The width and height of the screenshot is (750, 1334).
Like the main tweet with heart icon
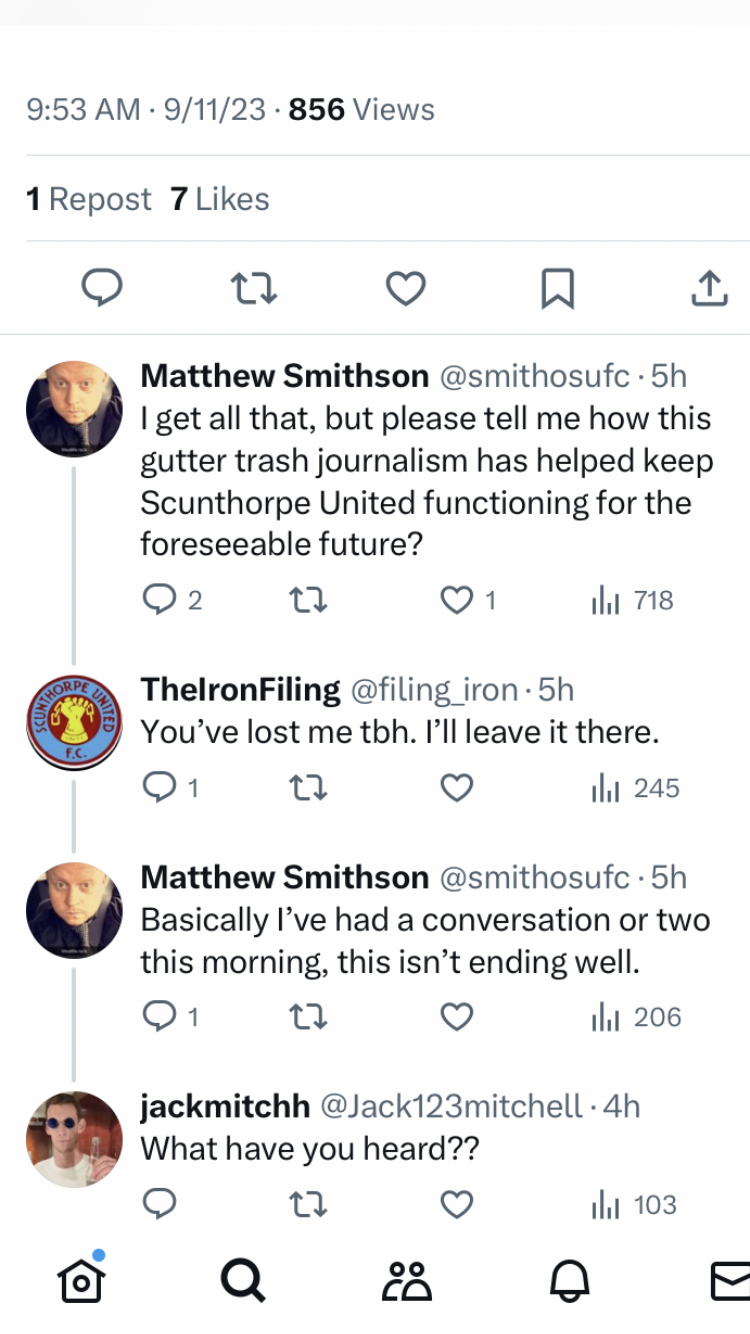point(405,289)
